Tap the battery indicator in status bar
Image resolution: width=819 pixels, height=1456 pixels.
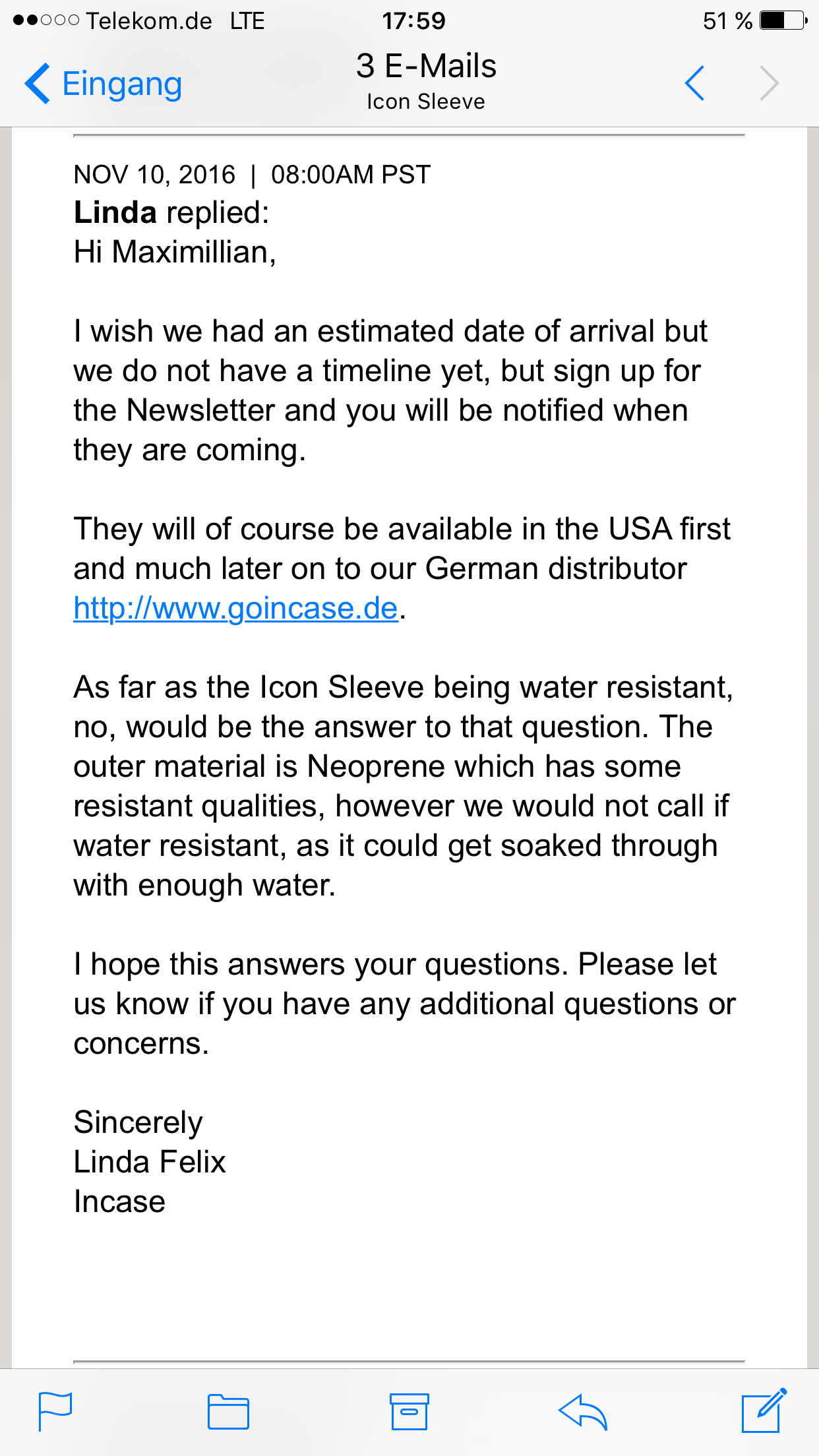tap(783, 20)
